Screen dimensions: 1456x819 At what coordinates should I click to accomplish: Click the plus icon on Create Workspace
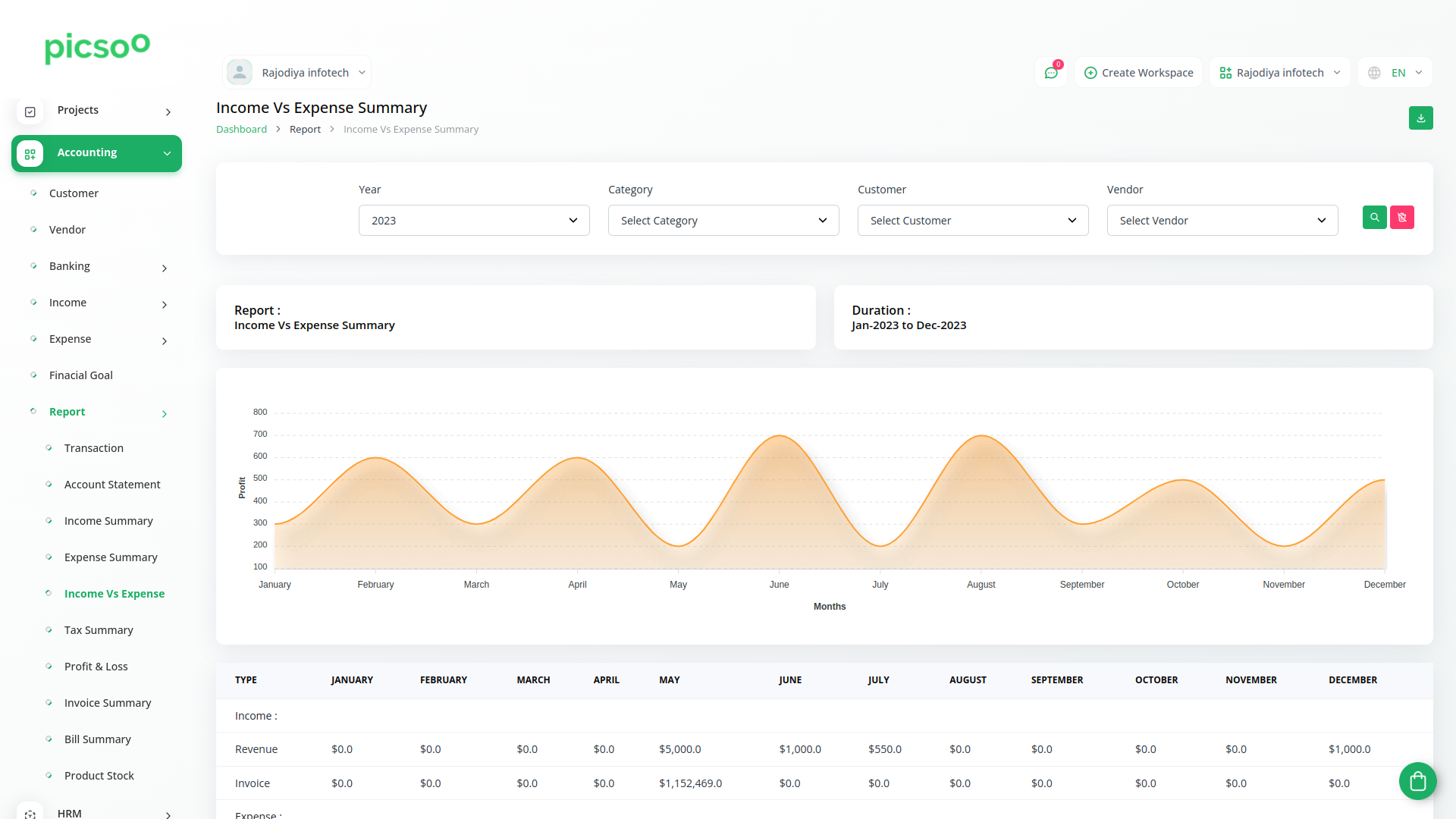[1090, 73]
